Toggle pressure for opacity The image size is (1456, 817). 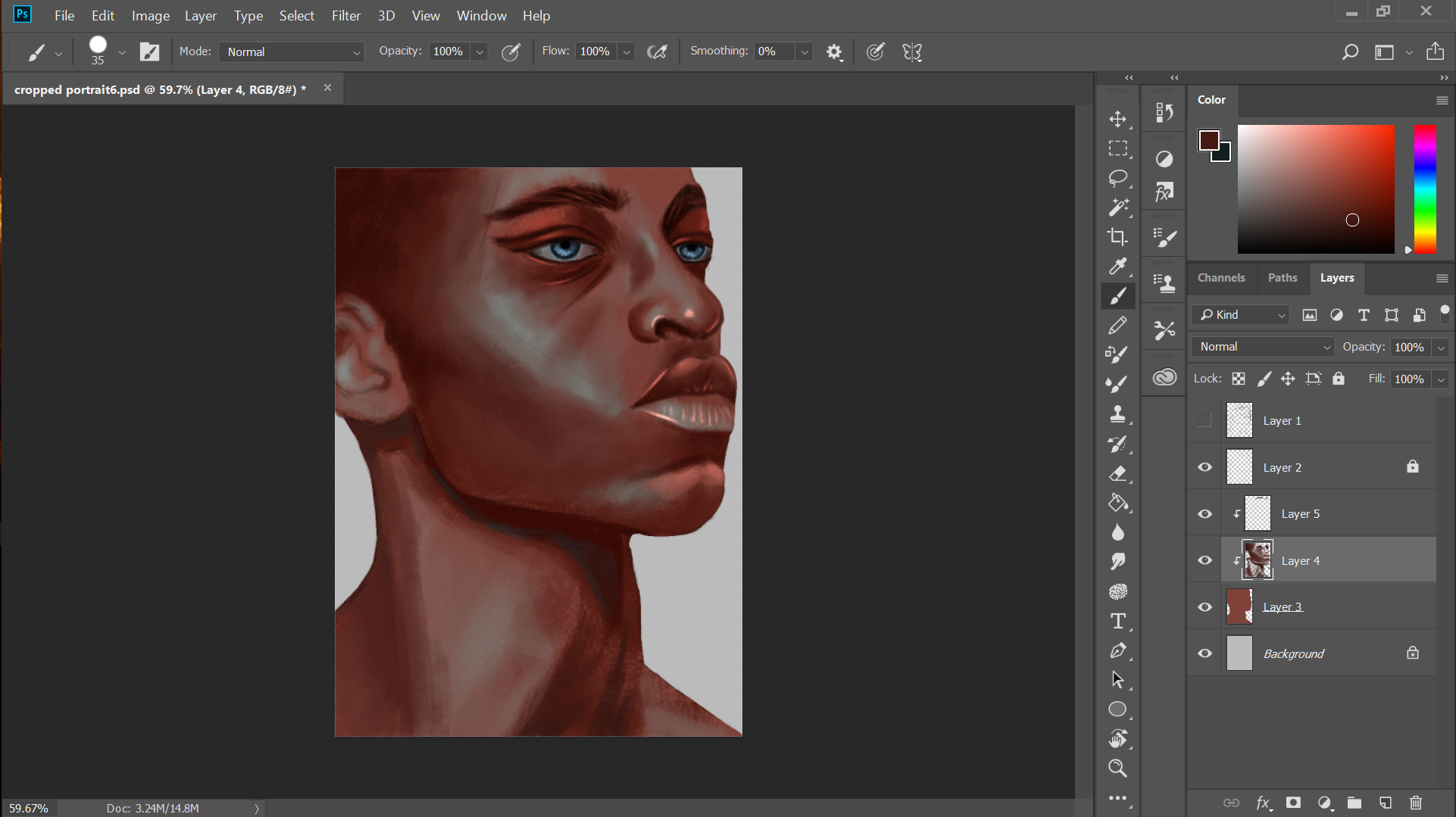[511, 51]
